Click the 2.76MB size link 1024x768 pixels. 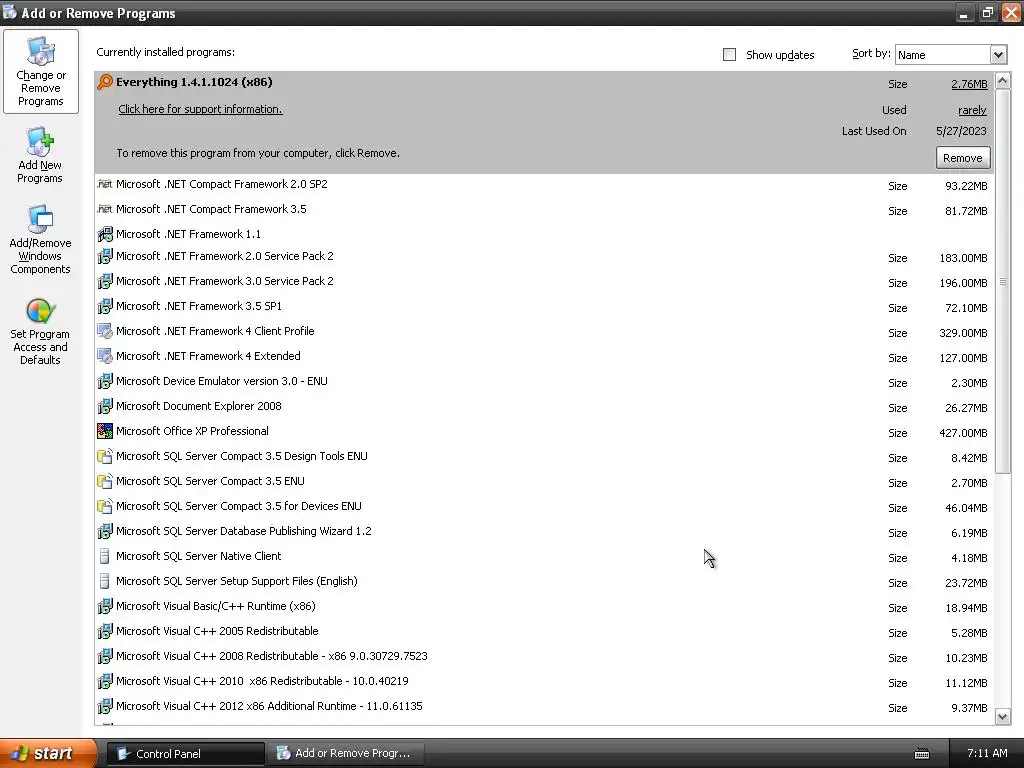coord(969,84)
